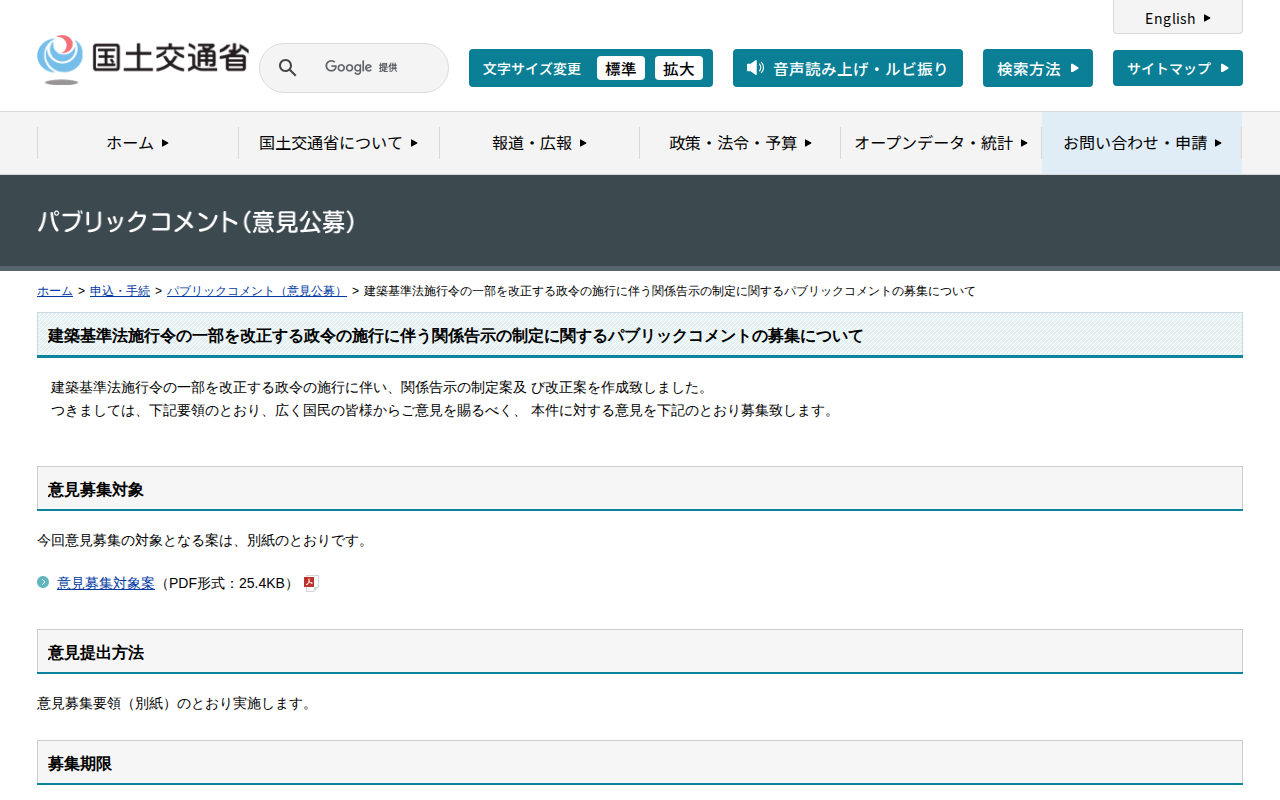
Task: Open the お問い合わせ・申請 menu item
Action: pyautogui.click(x=1141, y=143)
